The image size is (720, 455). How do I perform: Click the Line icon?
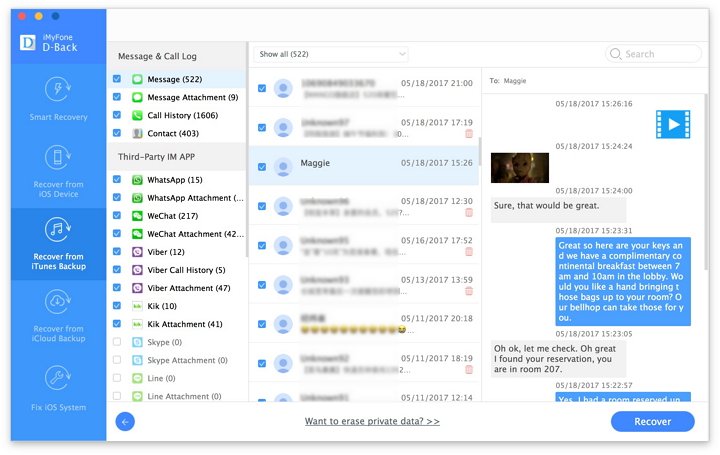coord(137,378)
